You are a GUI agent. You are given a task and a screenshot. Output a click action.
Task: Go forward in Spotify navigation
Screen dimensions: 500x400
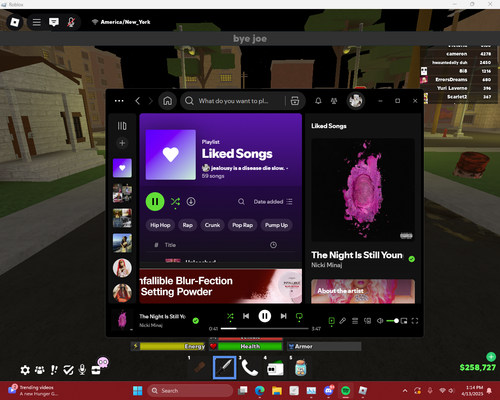(150, 101)
